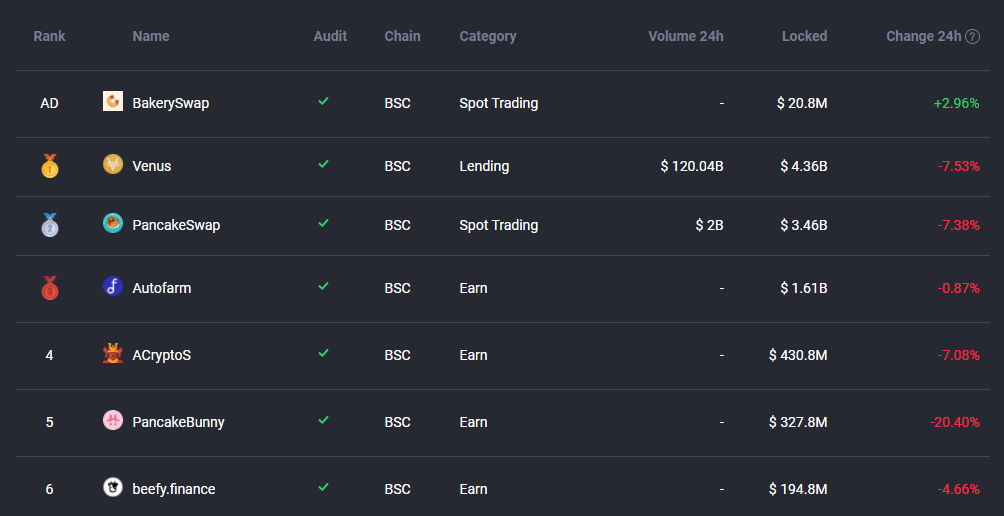Click rank number 4 for ACryptoS

49,355
